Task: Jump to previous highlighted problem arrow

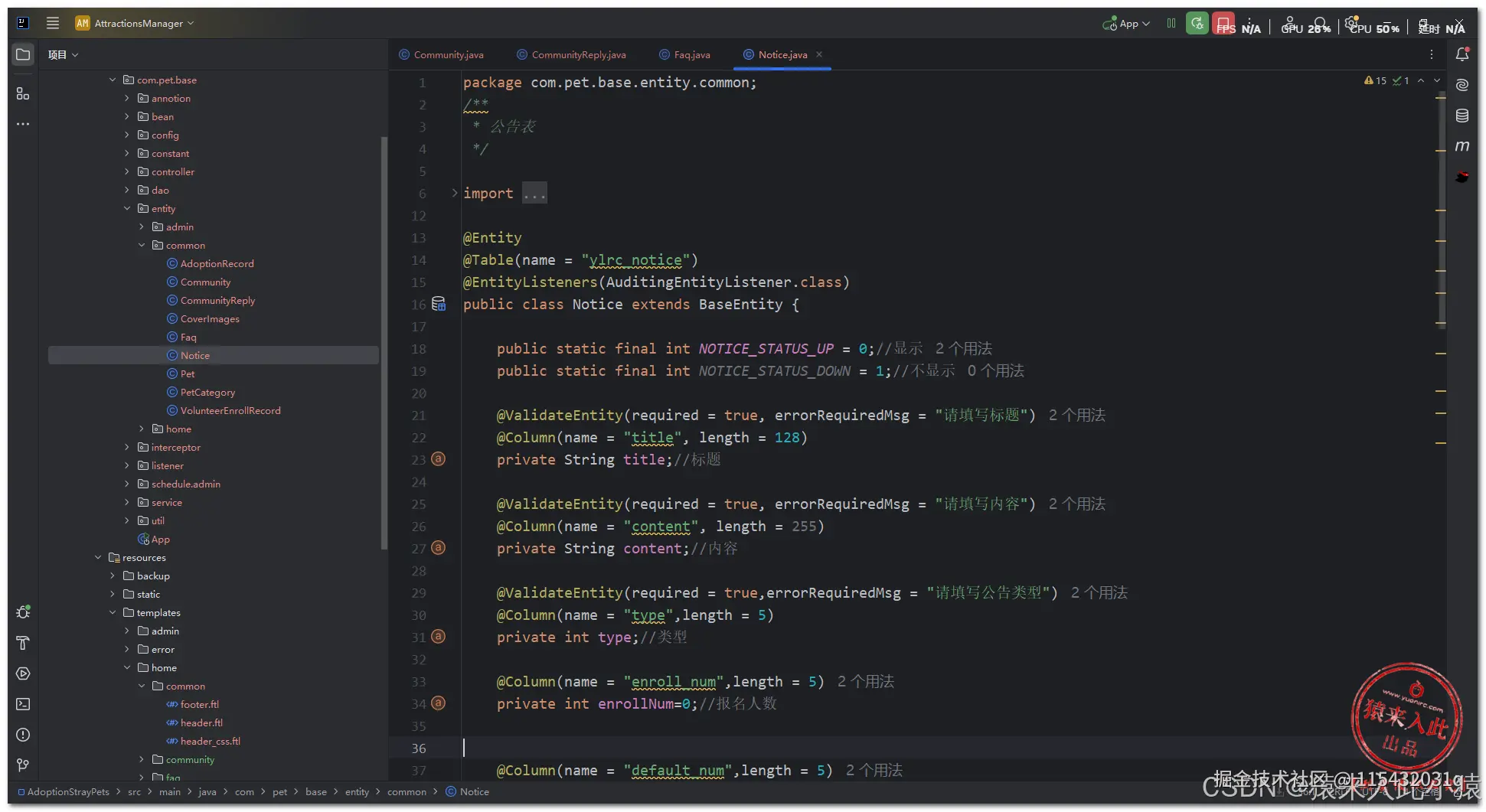Action: pos(1421,80)
